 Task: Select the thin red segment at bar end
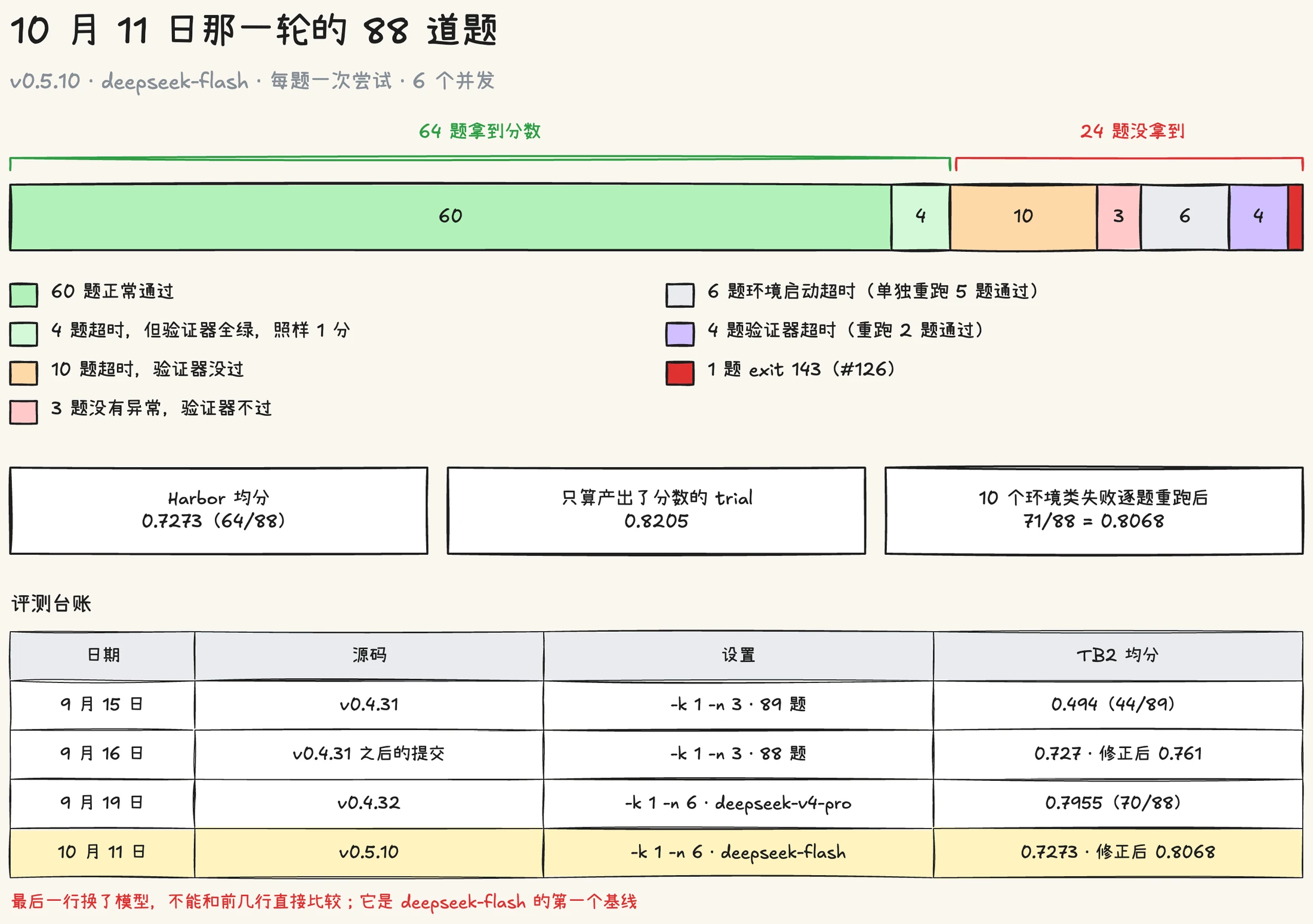(x=1295, y=217)
